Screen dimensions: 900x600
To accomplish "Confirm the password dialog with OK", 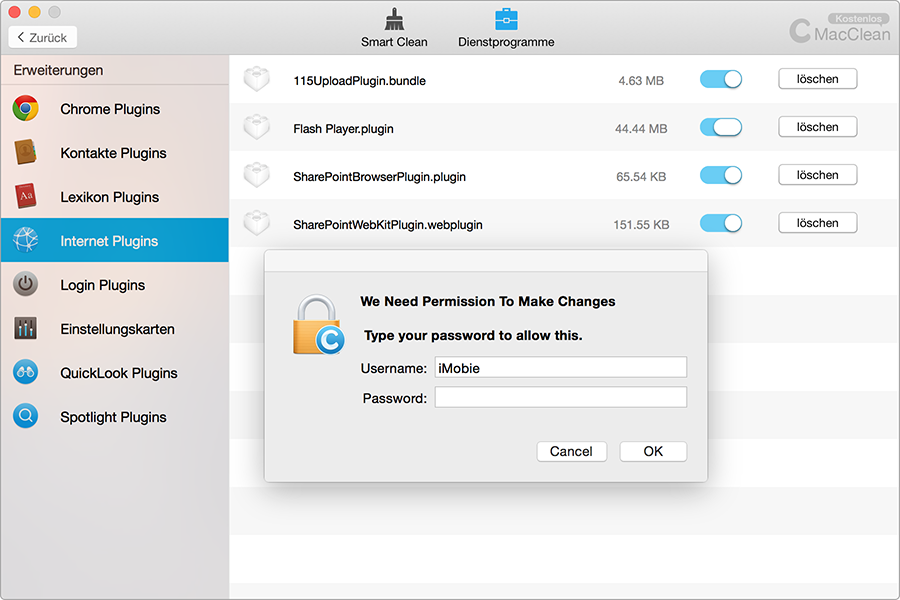I will tap(653, 451).
